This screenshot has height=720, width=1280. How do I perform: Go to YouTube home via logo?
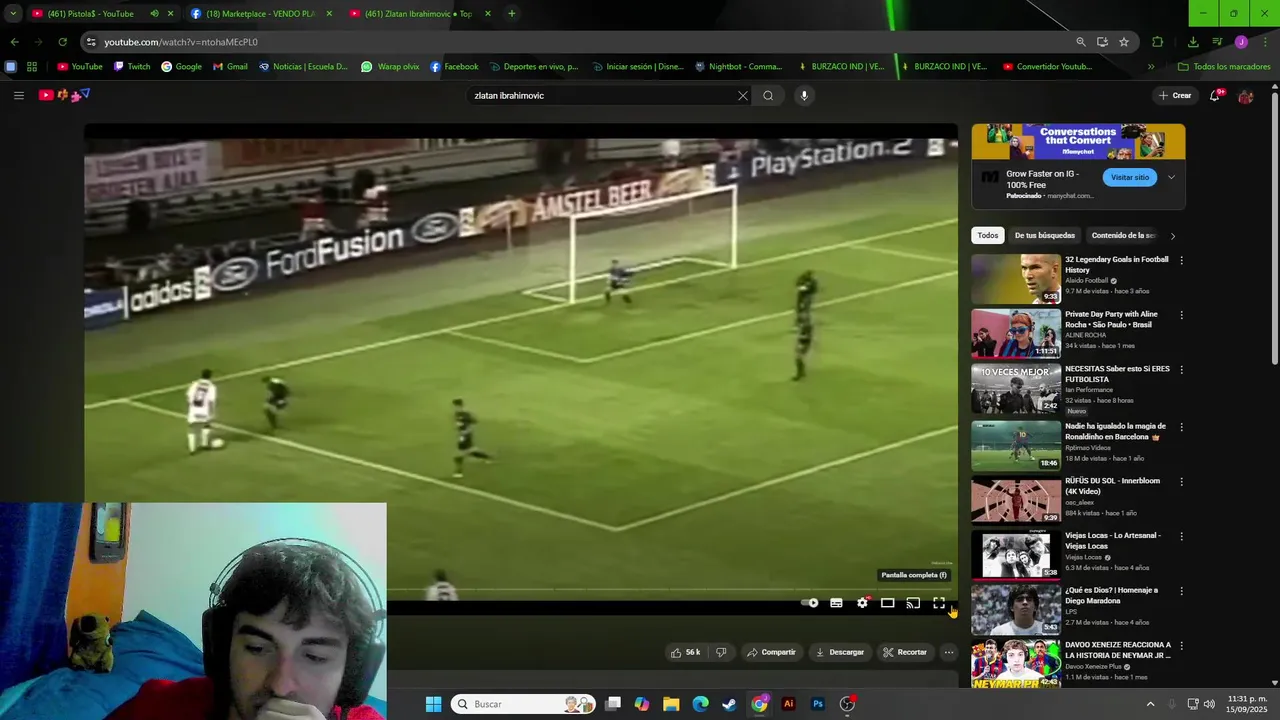[x=64, y=95]
